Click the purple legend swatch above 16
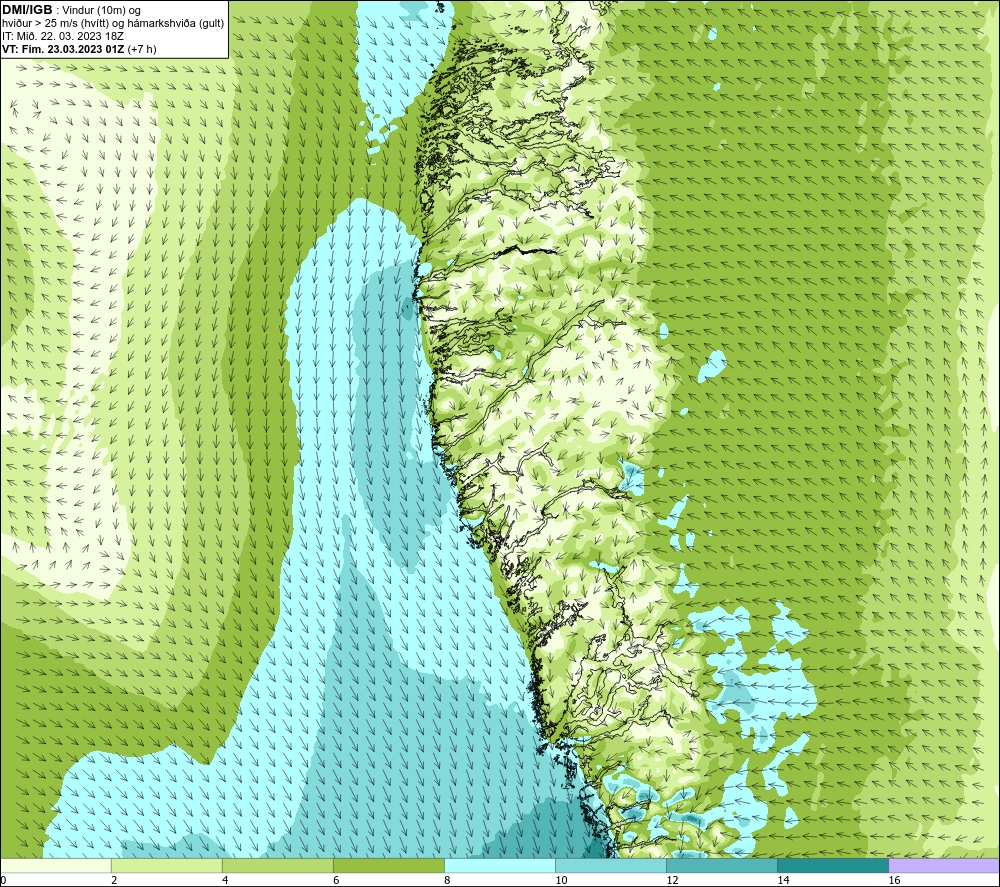 [x=944, y=866]
